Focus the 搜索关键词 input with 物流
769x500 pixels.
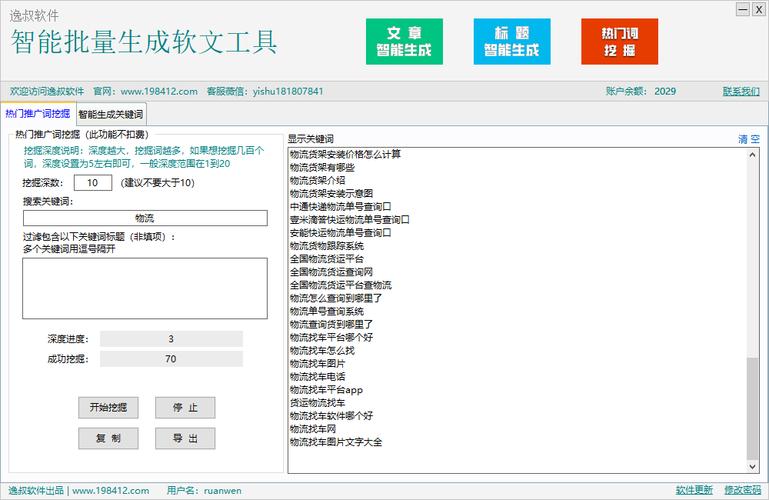coord(145,218)
